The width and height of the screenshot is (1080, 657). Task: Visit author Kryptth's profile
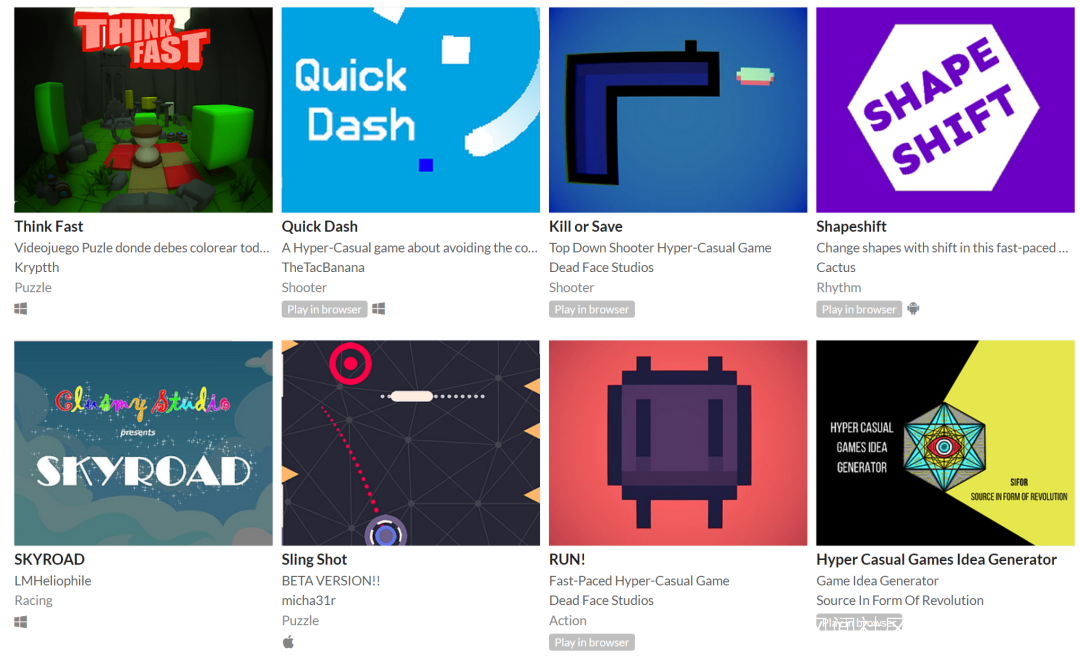[x=37, y=267]
